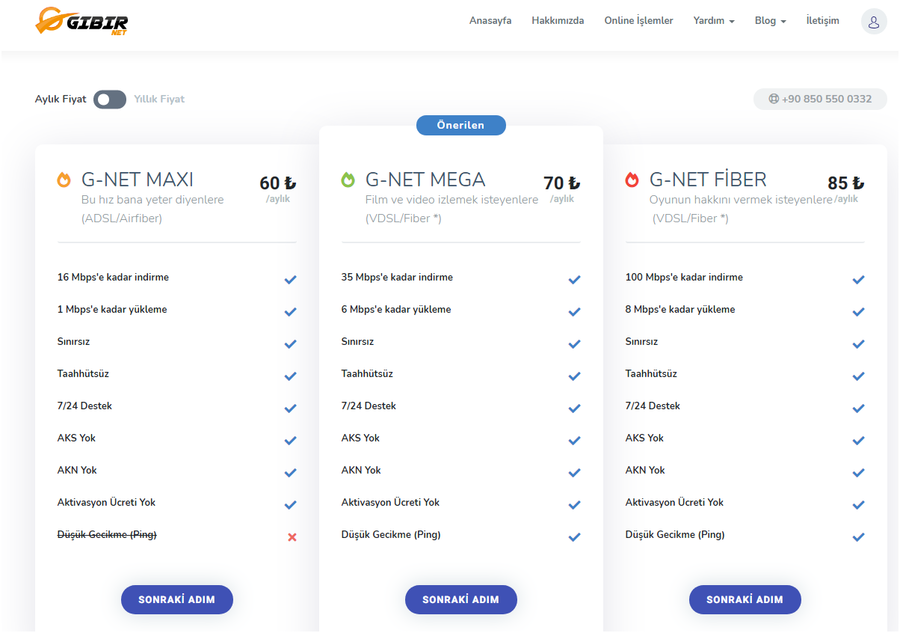Click checkmark for 35 Mbps'e kadar indirme

click(575, 279)
